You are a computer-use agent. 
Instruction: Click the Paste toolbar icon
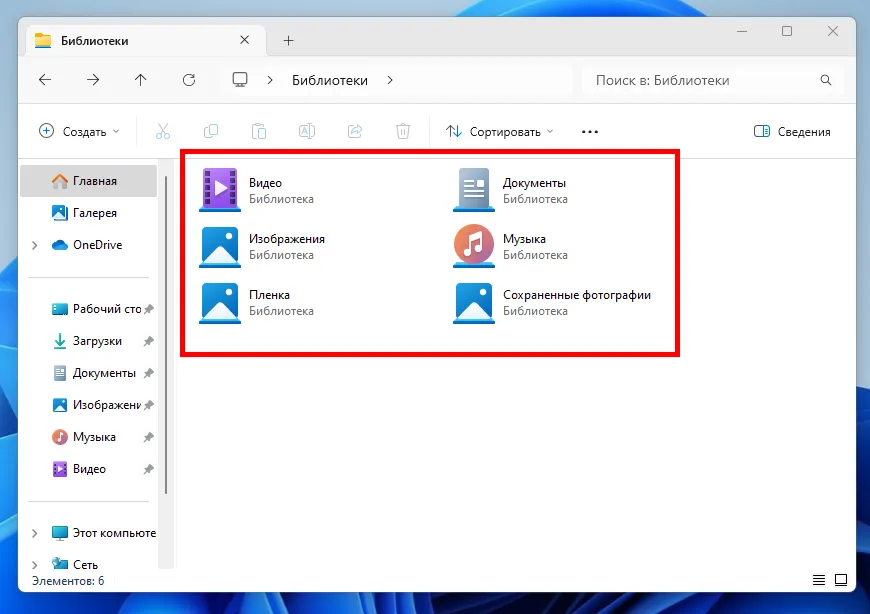coord(258,131)
